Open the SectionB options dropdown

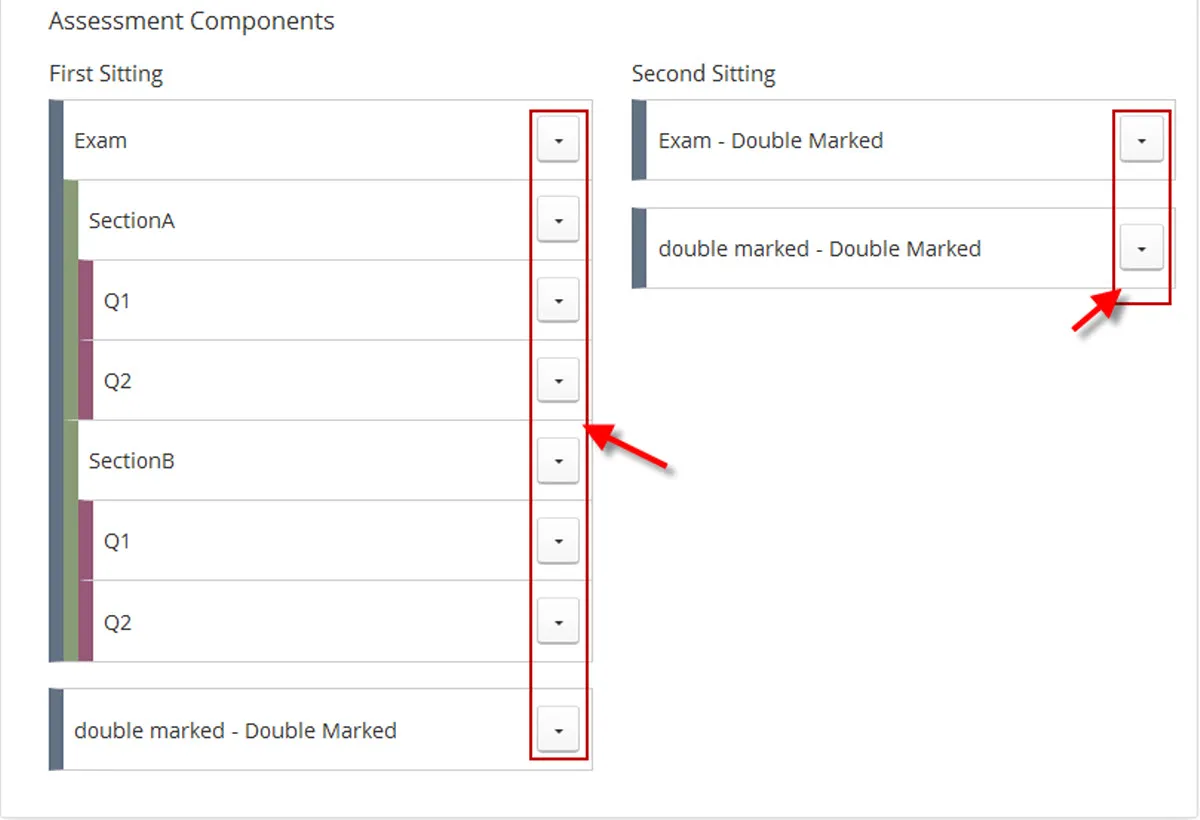558,460
